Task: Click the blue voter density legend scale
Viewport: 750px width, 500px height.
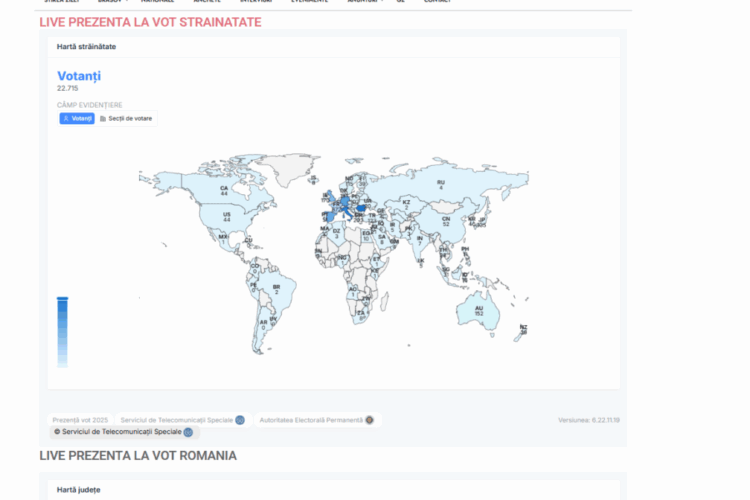Action: (62, 330)
